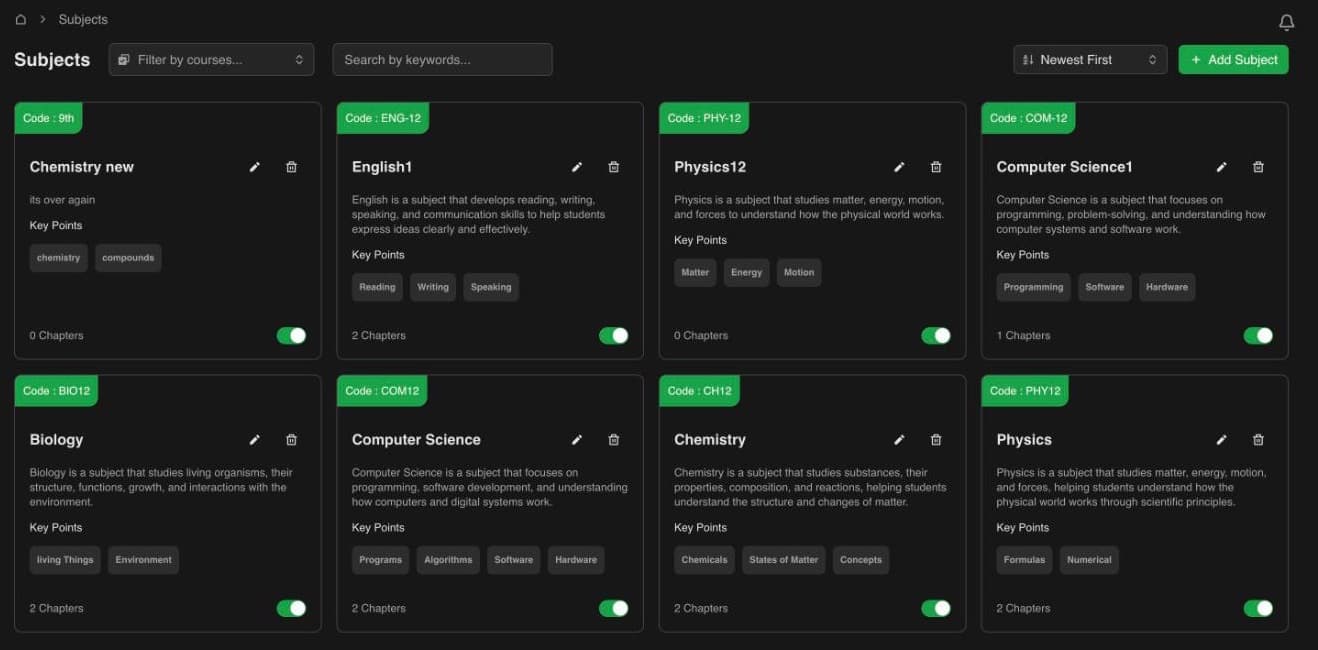Select the Formulas key point tag

pos(1024,560)
